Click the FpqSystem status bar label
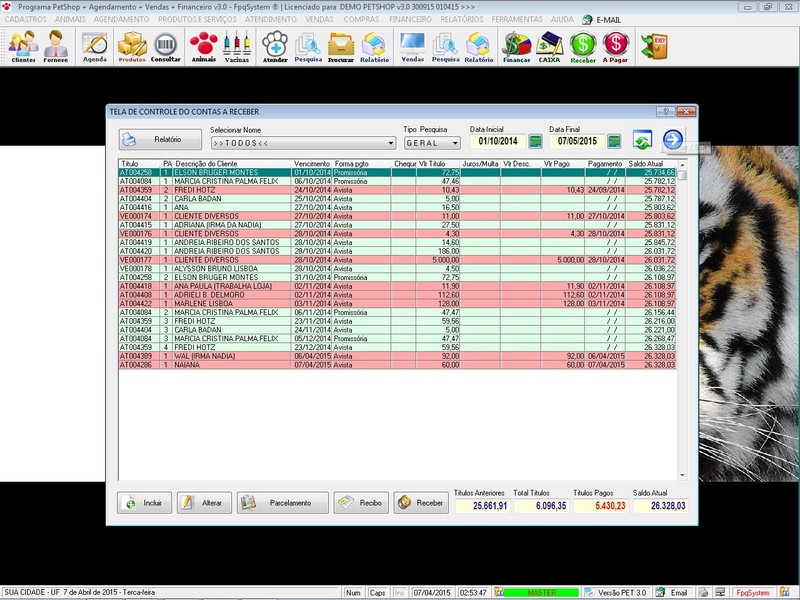Image resolution: width=800 pixels, height=600 pixels. (752, 593)
